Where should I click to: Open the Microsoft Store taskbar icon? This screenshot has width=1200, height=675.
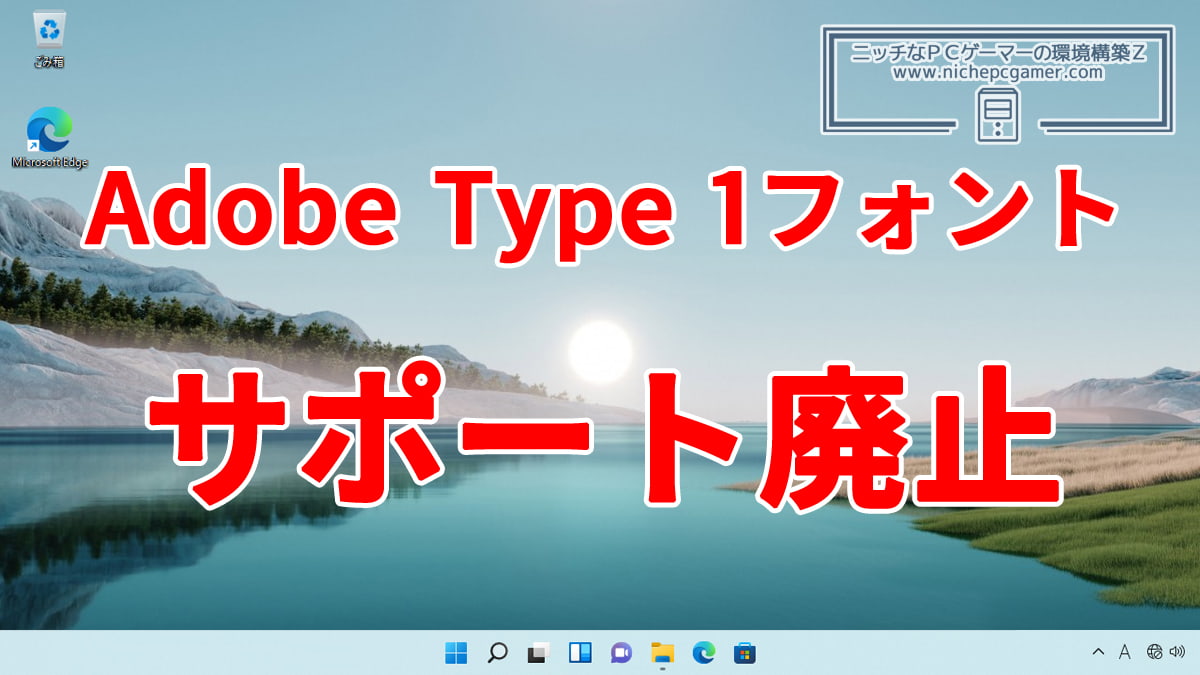click(744, 653)
